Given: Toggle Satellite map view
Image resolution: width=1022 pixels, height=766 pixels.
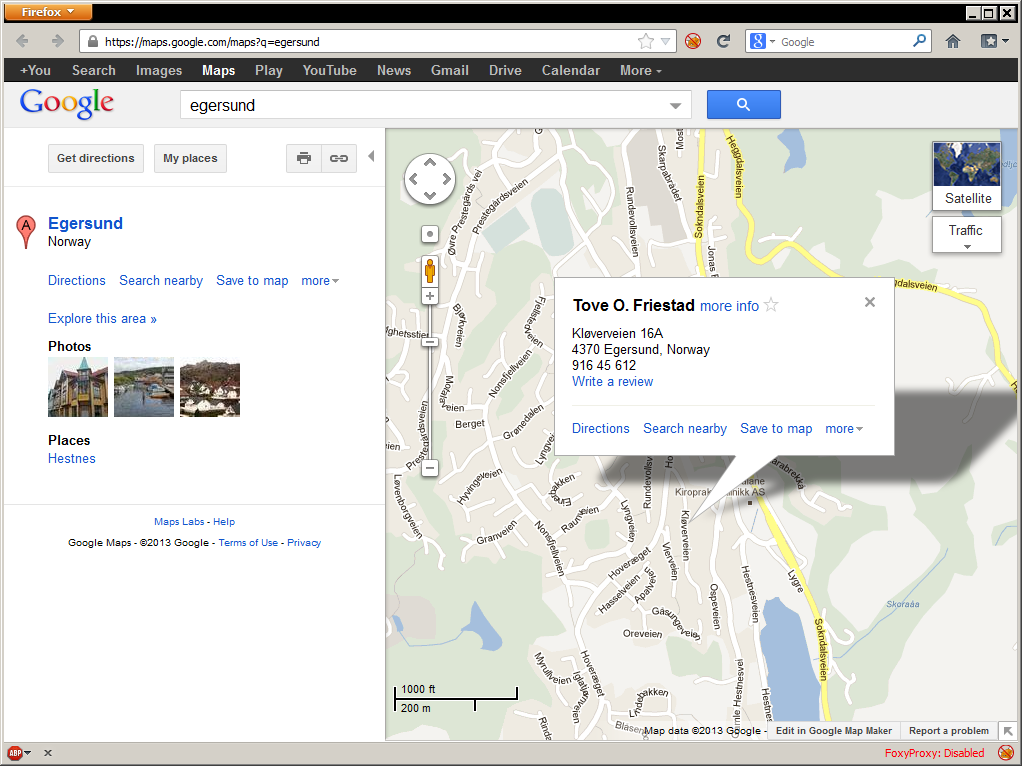Looking at the screenshot, I should [x=967, y=176].
